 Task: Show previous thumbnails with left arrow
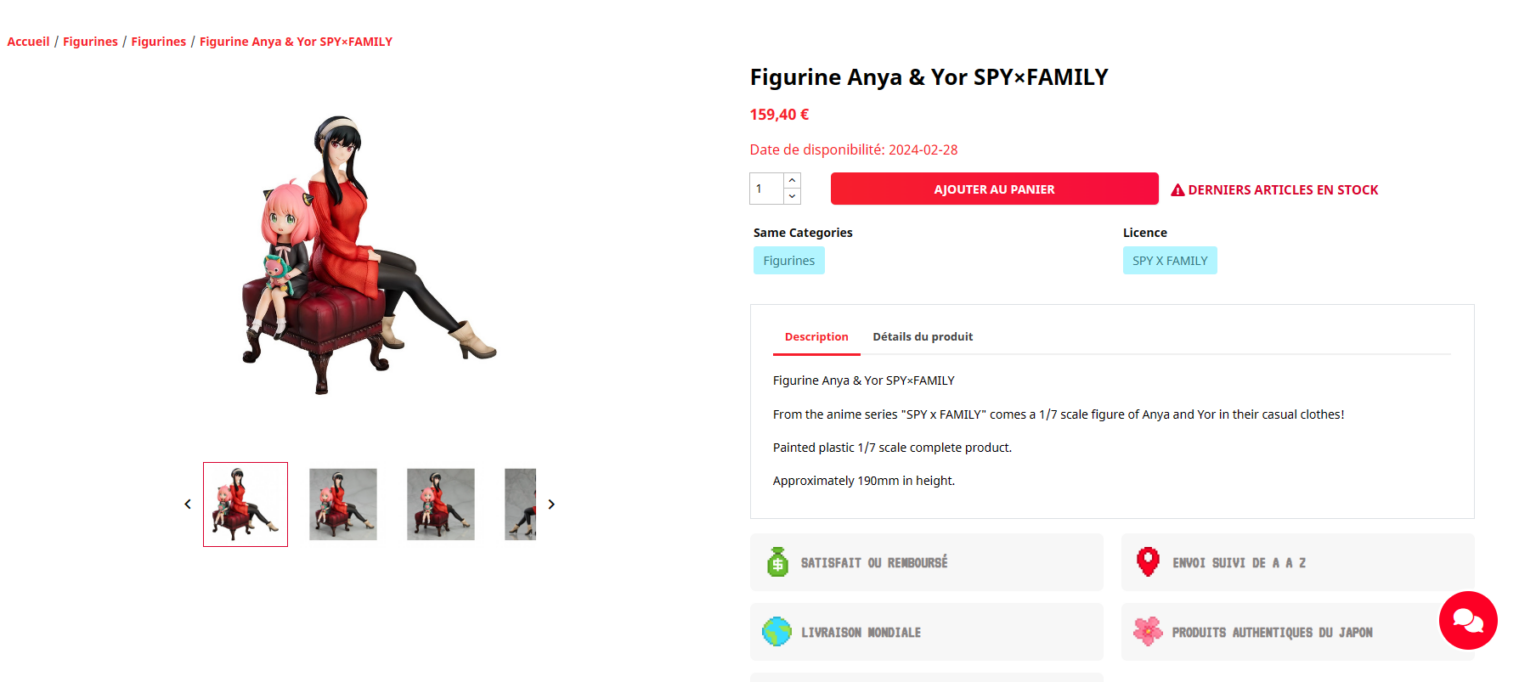[187, 504]
